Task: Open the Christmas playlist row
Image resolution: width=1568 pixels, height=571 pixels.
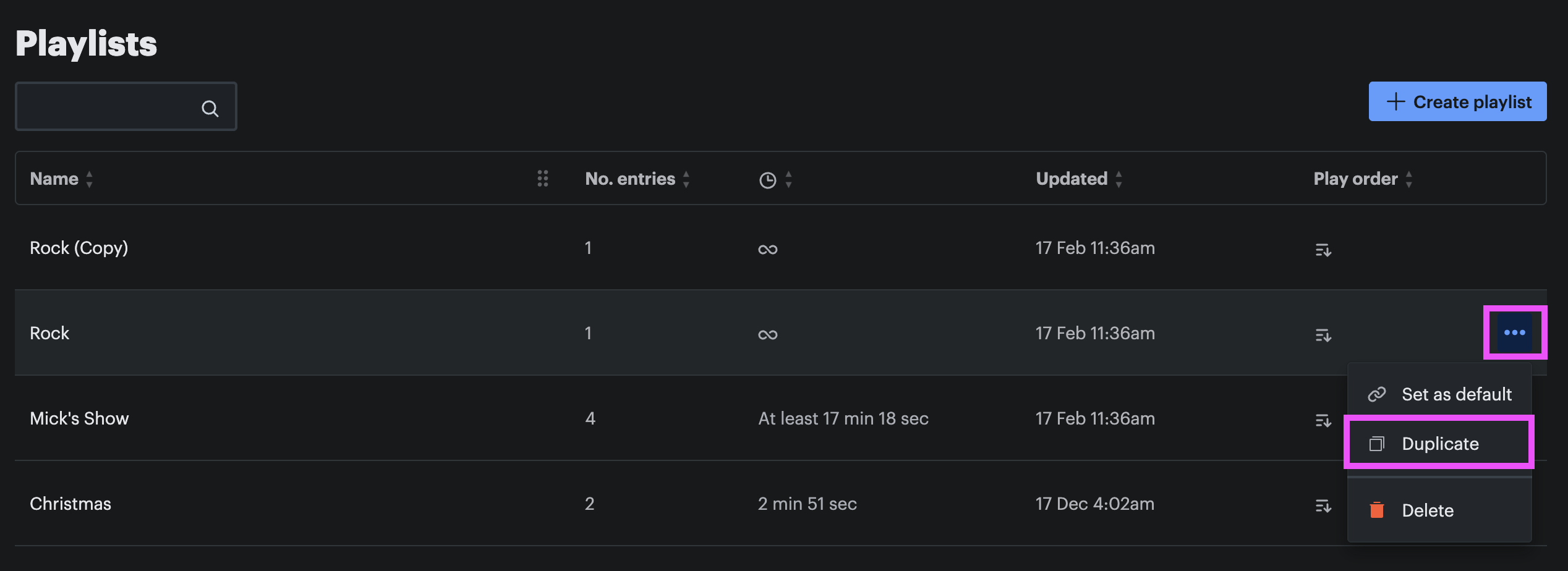Action: [x=70, y=504]
